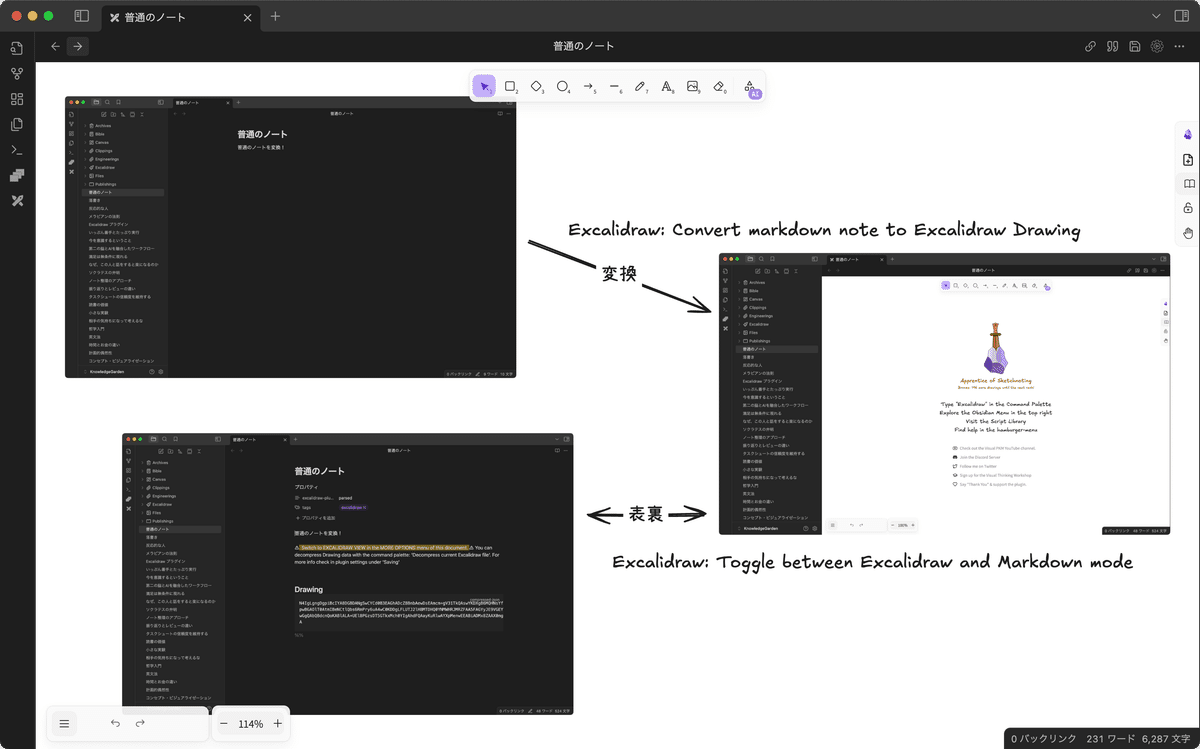Select the Selection arrow tool
Image resolution: width=1200 pixels, height=749 pixels.
pos(484,87)
